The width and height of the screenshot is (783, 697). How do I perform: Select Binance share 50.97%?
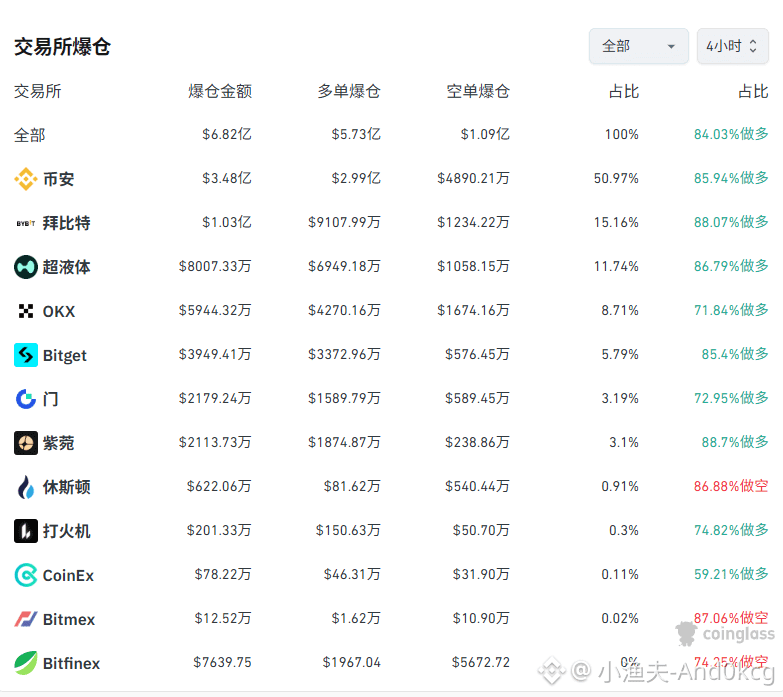click(x=616, y=178)
